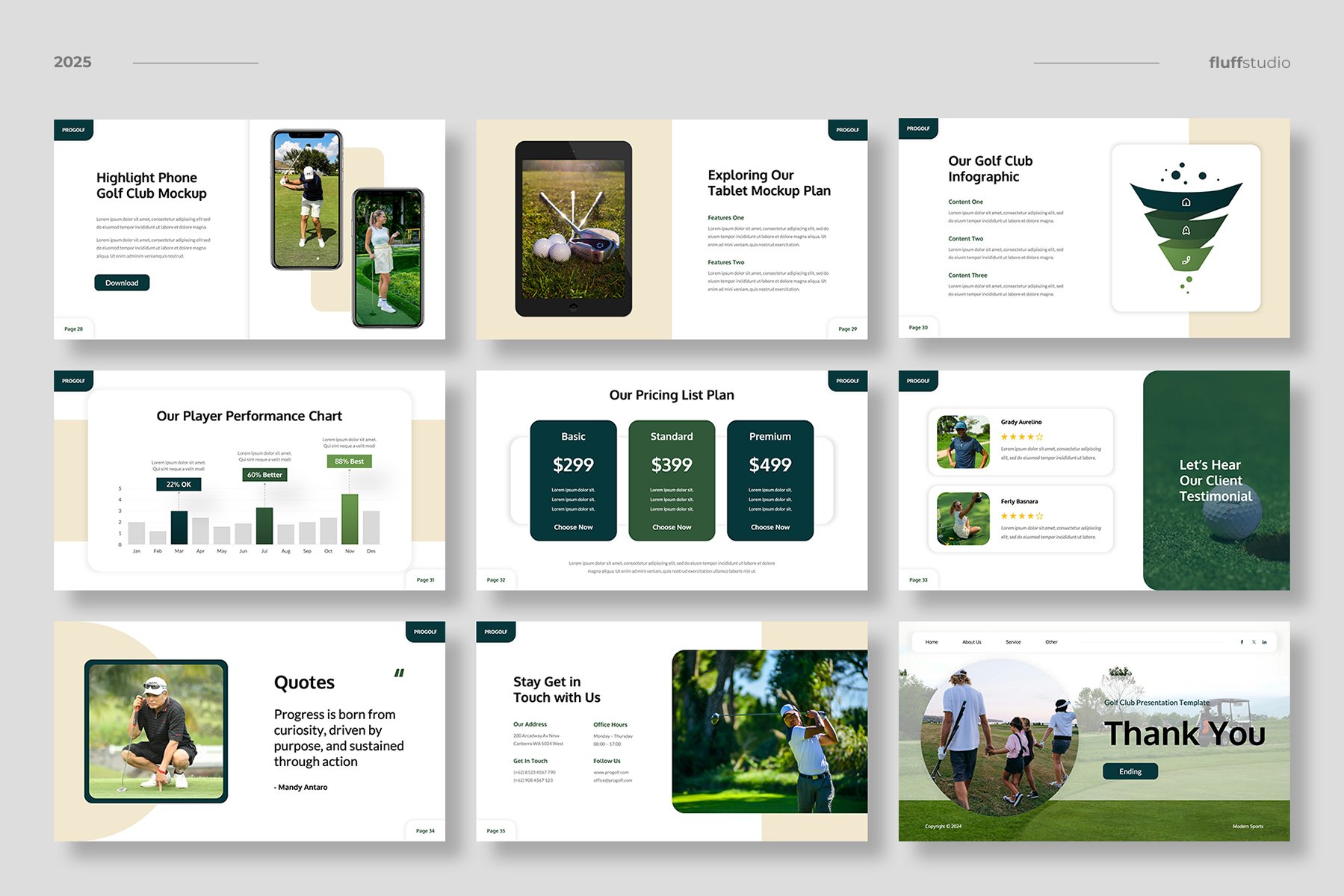This screenshot has width=1344, height=896.
Task: Click Choose Now under the Standard $399 plan
Action: click(x=672, y=527)
